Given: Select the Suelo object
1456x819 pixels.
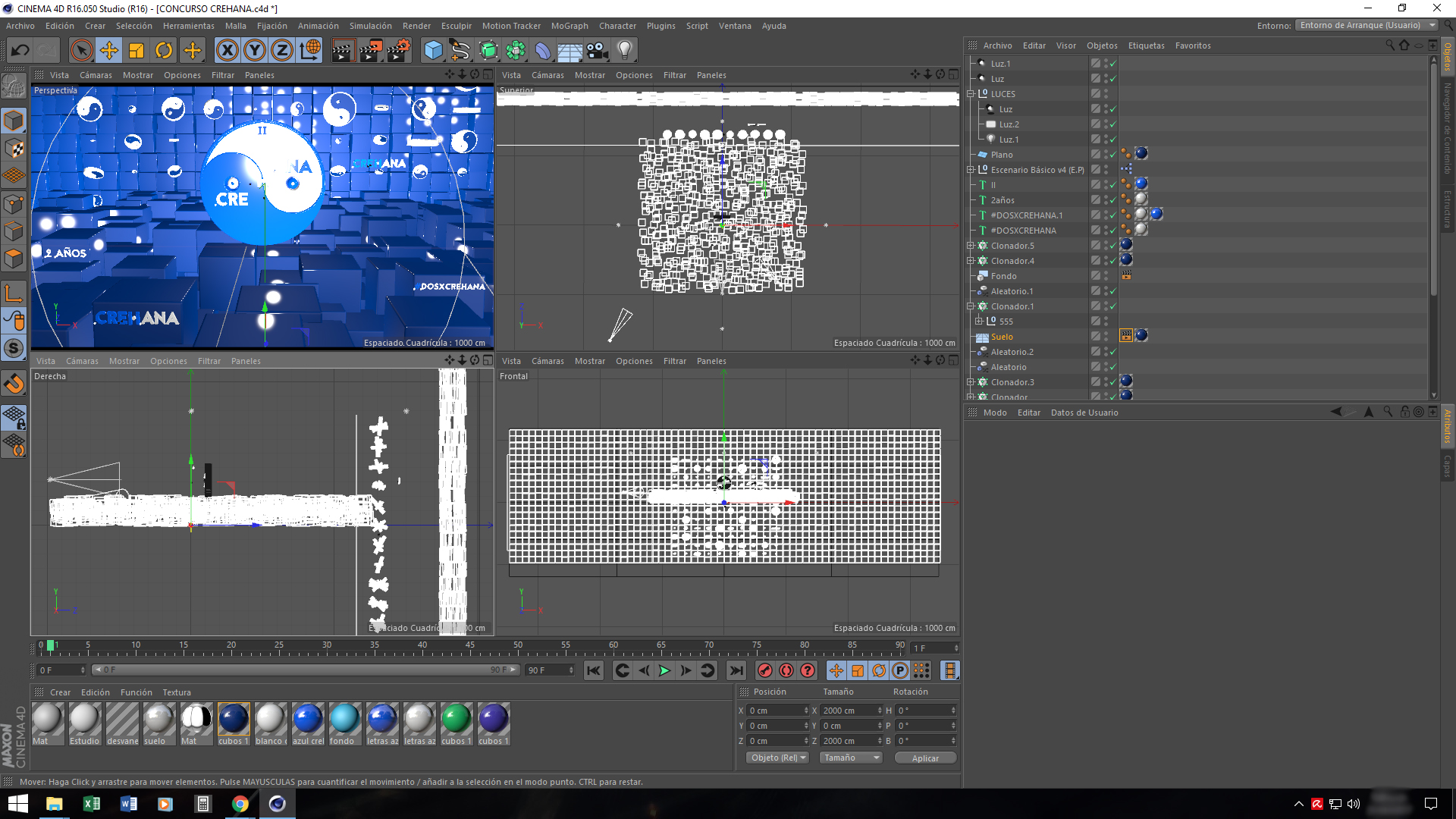Looking at the screenshot, I should 1002,337.
